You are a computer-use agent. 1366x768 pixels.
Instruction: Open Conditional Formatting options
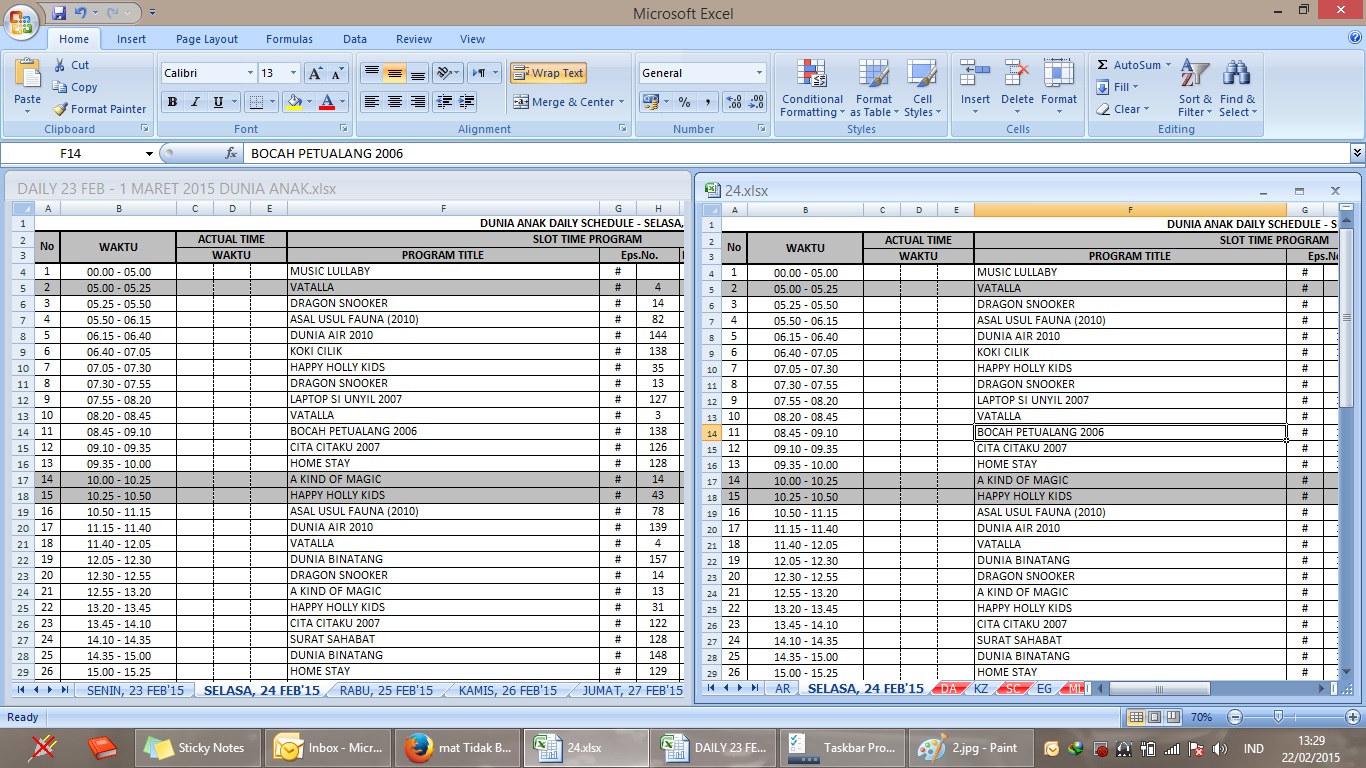811,89
